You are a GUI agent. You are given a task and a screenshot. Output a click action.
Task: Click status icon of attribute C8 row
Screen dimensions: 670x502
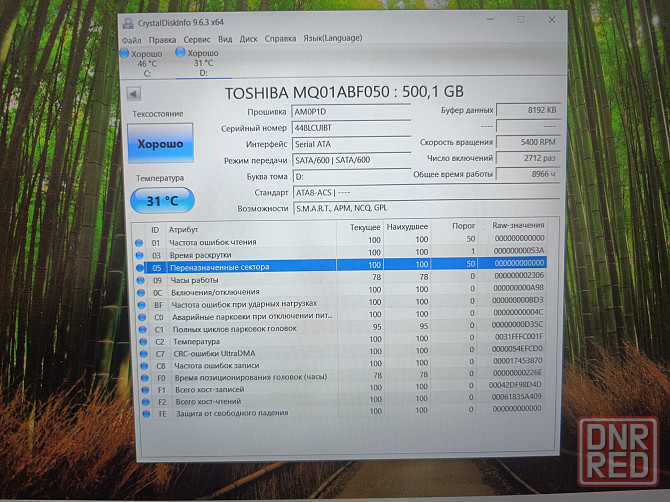pos(144,366)
